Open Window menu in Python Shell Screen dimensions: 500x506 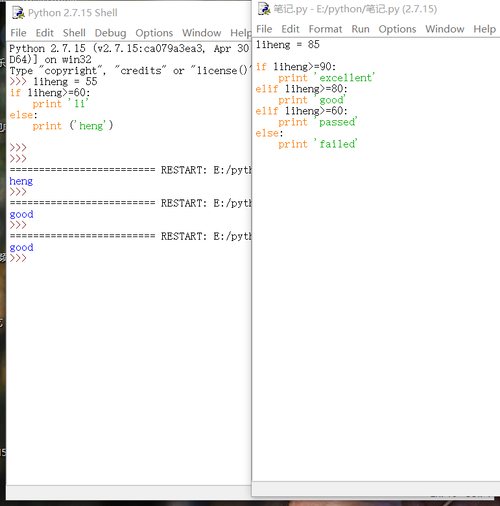coord(202,33)
